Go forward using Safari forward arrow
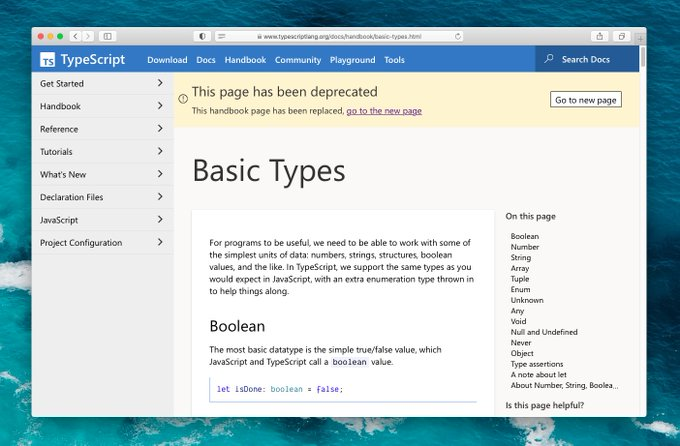The width and height of the screenshot is (680, 446). tap(88, 36)
